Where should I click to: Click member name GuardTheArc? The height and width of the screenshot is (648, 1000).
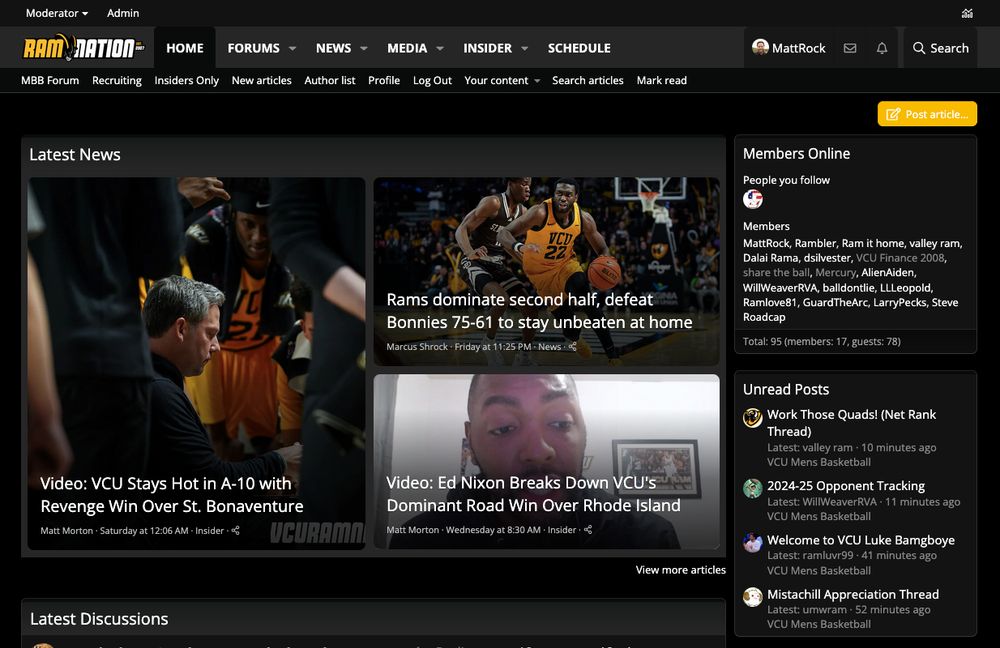point(835,302)
